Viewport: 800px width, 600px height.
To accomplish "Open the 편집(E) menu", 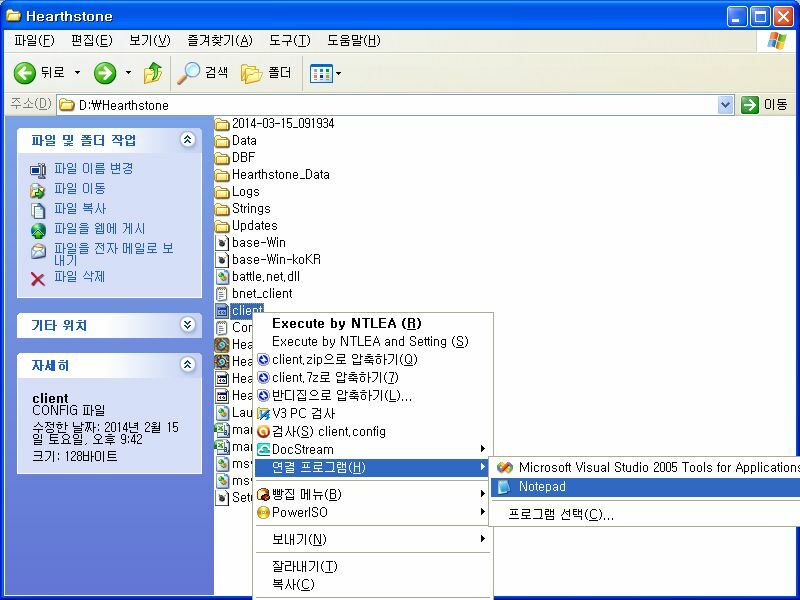I will [91, 40].
